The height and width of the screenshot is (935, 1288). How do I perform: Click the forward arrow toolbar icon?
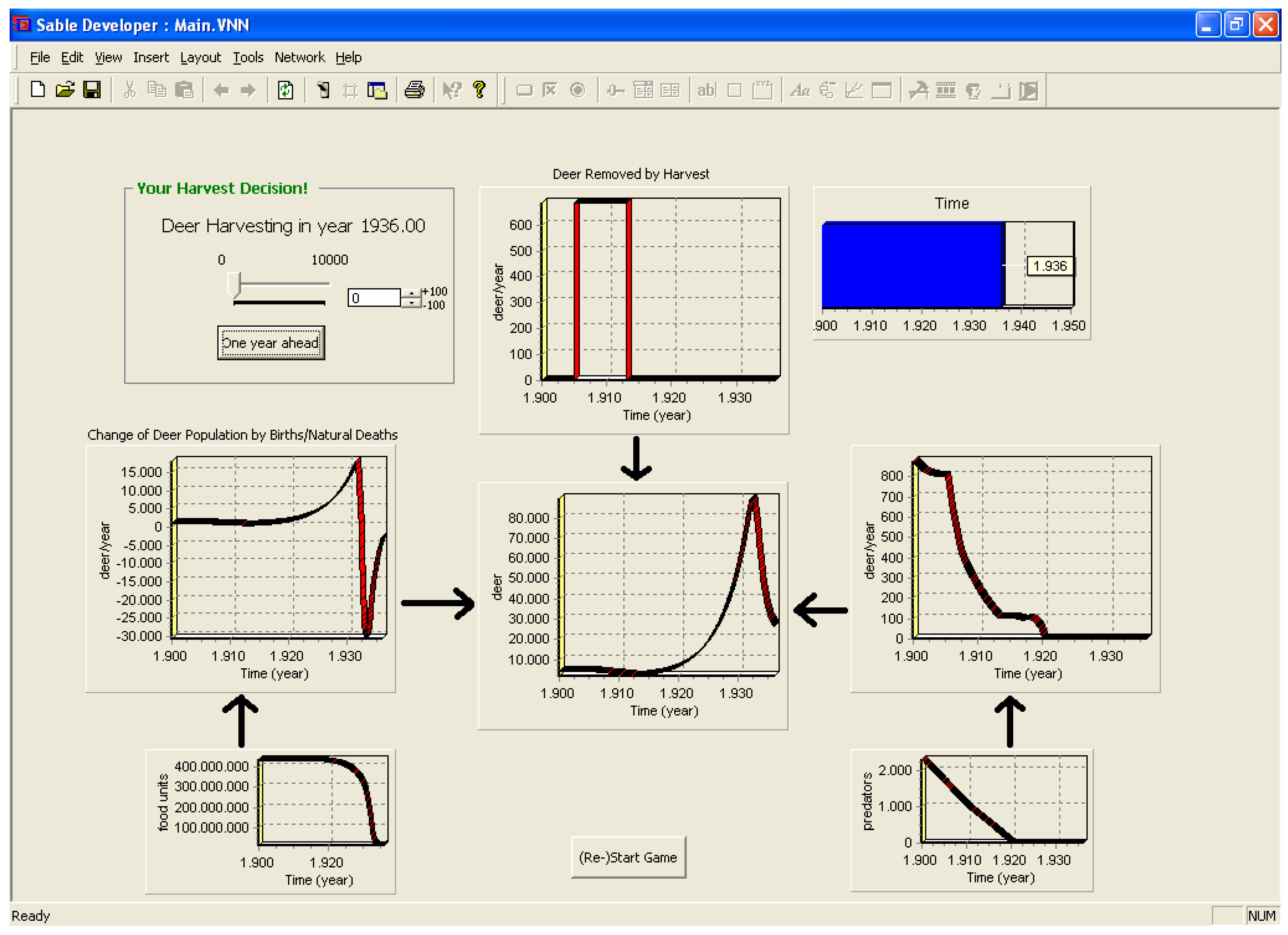click(248, 90)
